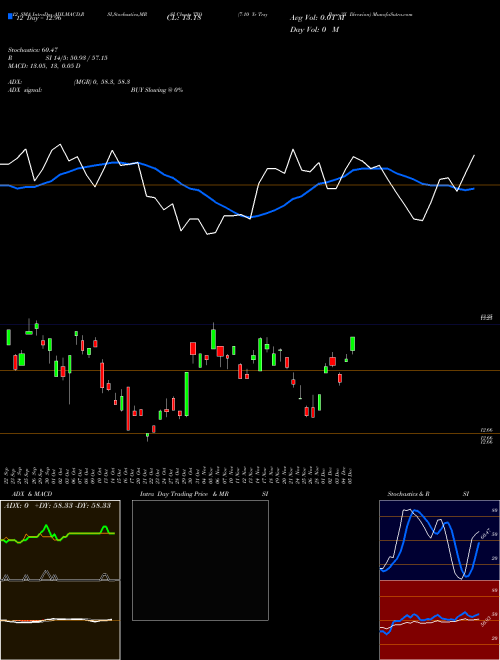Select the MACD: 13.05, 13, 0.05 D line
This screenshot has height=660, width=500.
click(44, 66)
